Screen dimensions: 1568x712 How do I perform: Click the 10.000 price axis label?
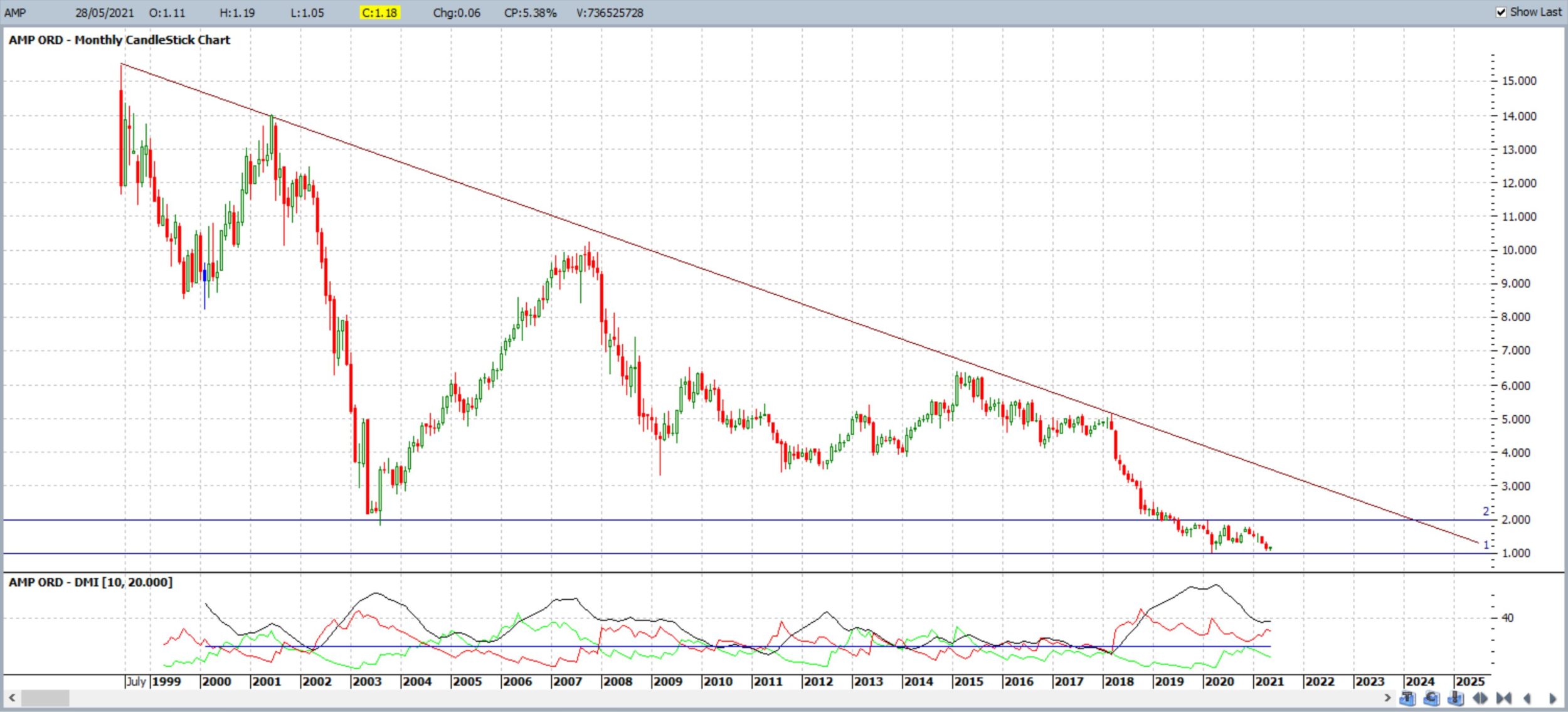(x=1519, y=250)
